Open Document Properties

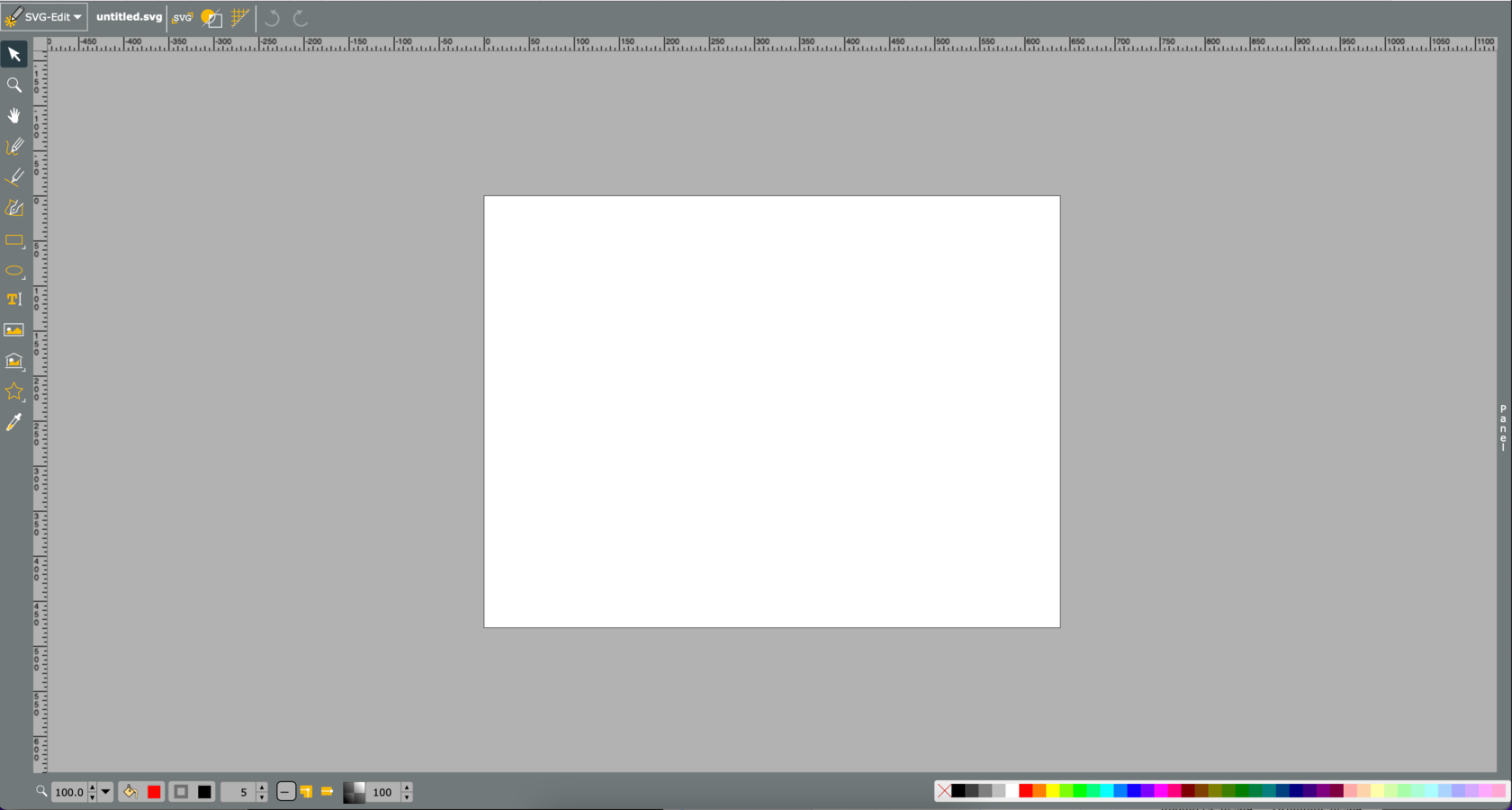coord(212,17)
